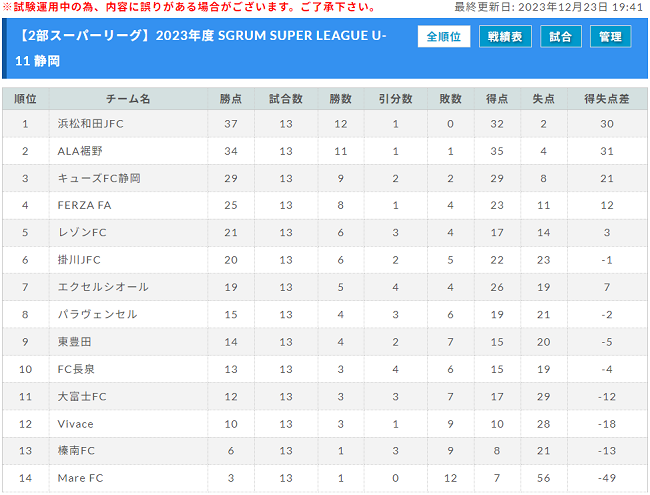Select team ALA裾野

(80, 151)
